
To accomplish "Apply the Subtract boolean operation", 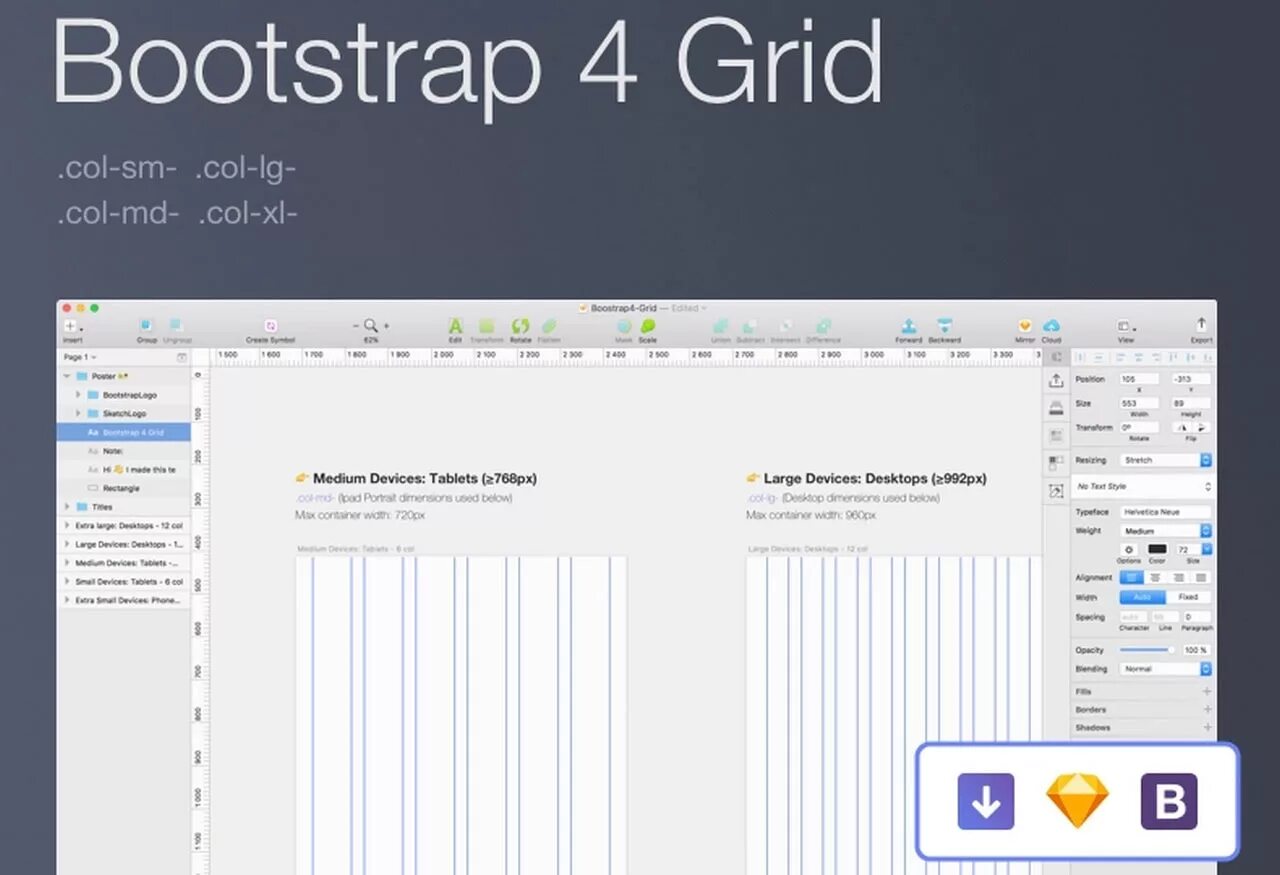I will tap(750, 326).
